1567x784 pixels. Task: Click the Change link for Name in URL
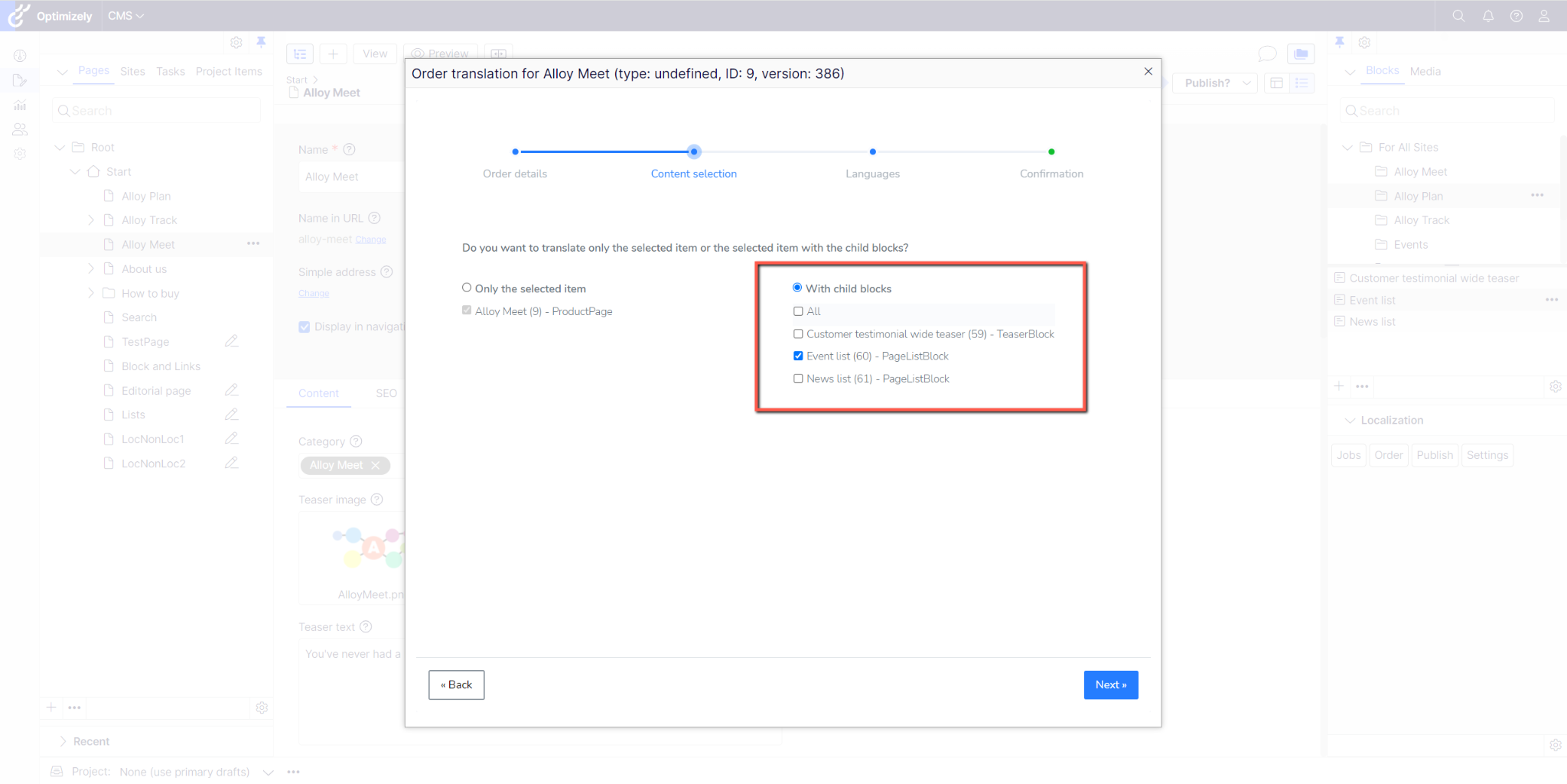pyautogui.click(x=370, y=240)
